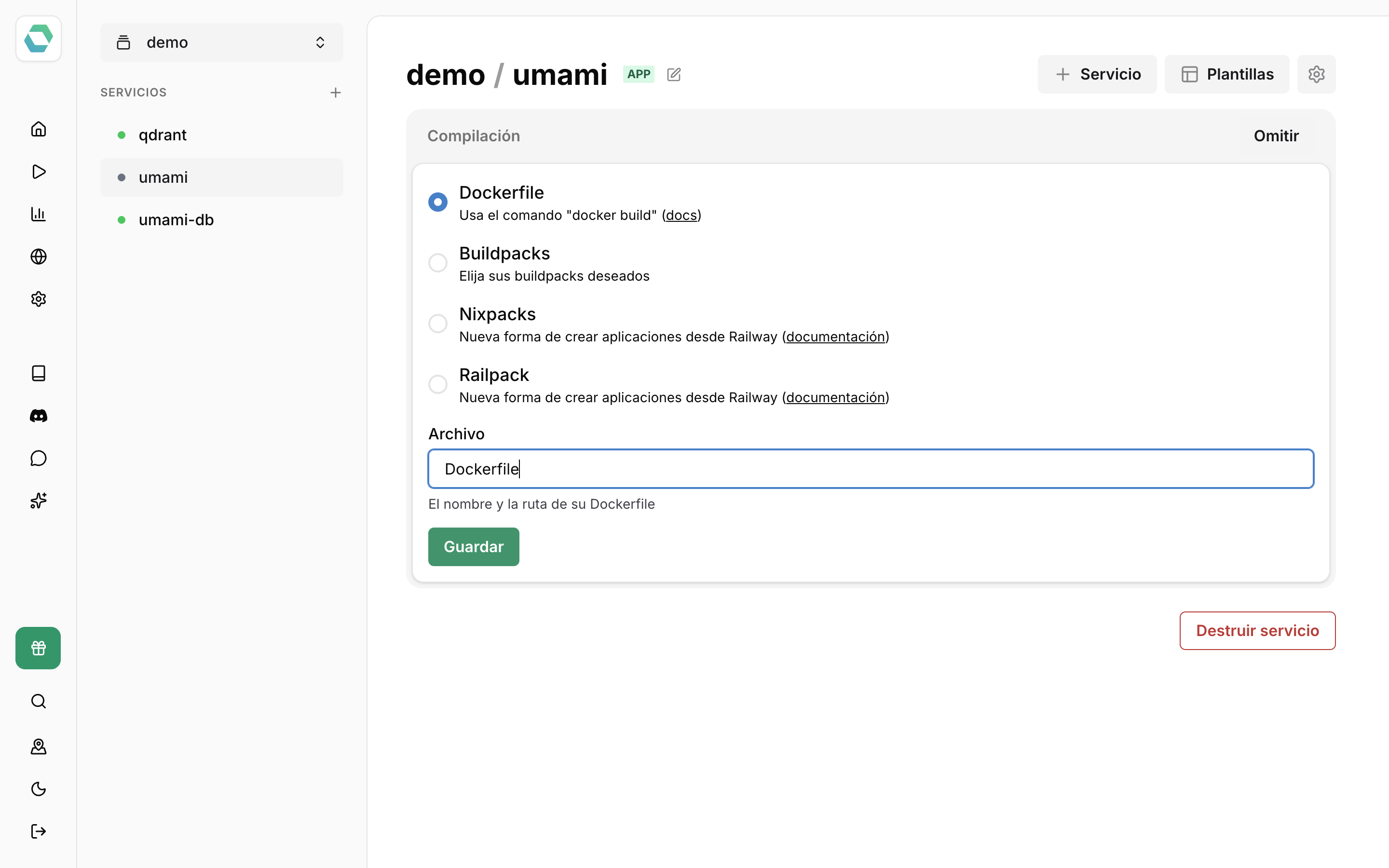The width and height of the screenshot is (1389, 868).
Task: Select the Railpack radio option
Action: click(438, 384)
